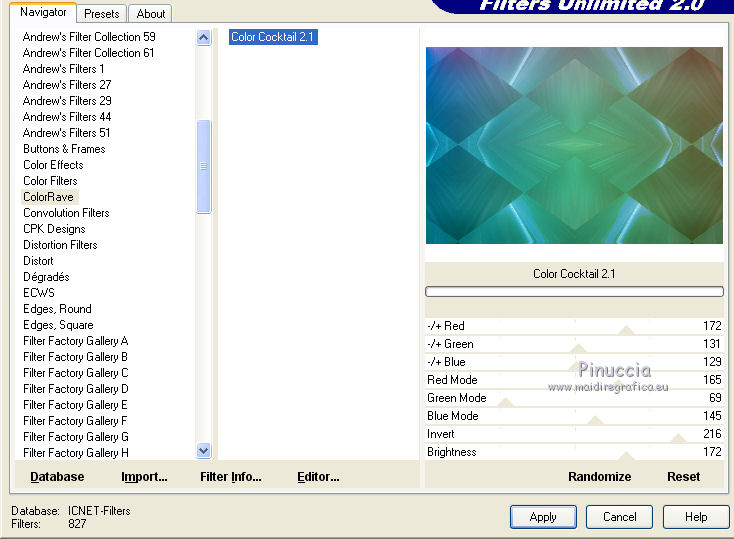Screen dimensions: 734x539
Task: Open Filter Factory Gallery E
Action: coord(75,405)
